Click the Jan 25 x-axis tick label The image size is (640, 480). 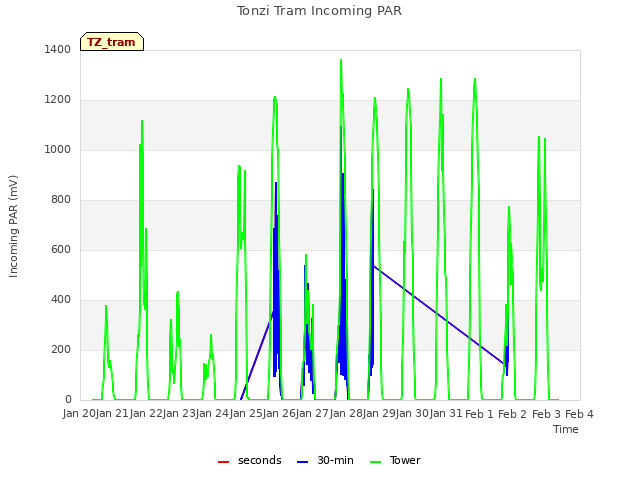point(246,414)
